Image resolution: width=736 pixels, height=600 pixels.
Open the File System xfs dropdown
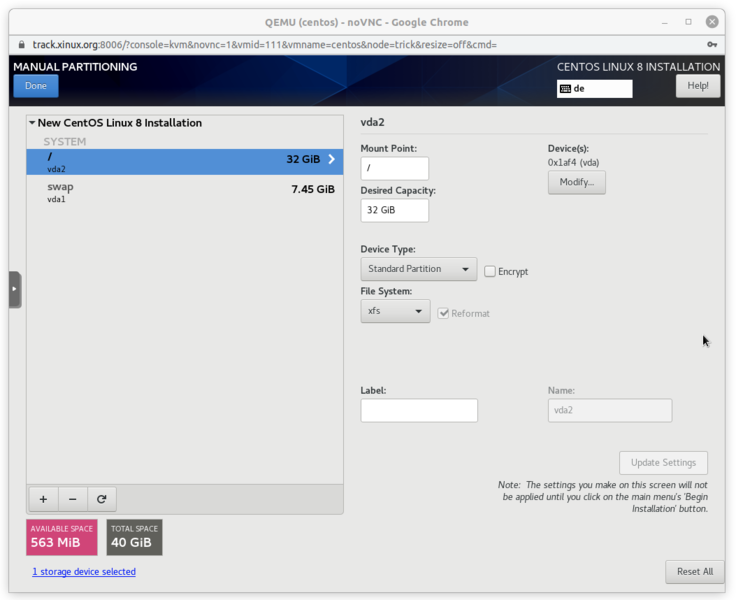[x=395, y=311]
